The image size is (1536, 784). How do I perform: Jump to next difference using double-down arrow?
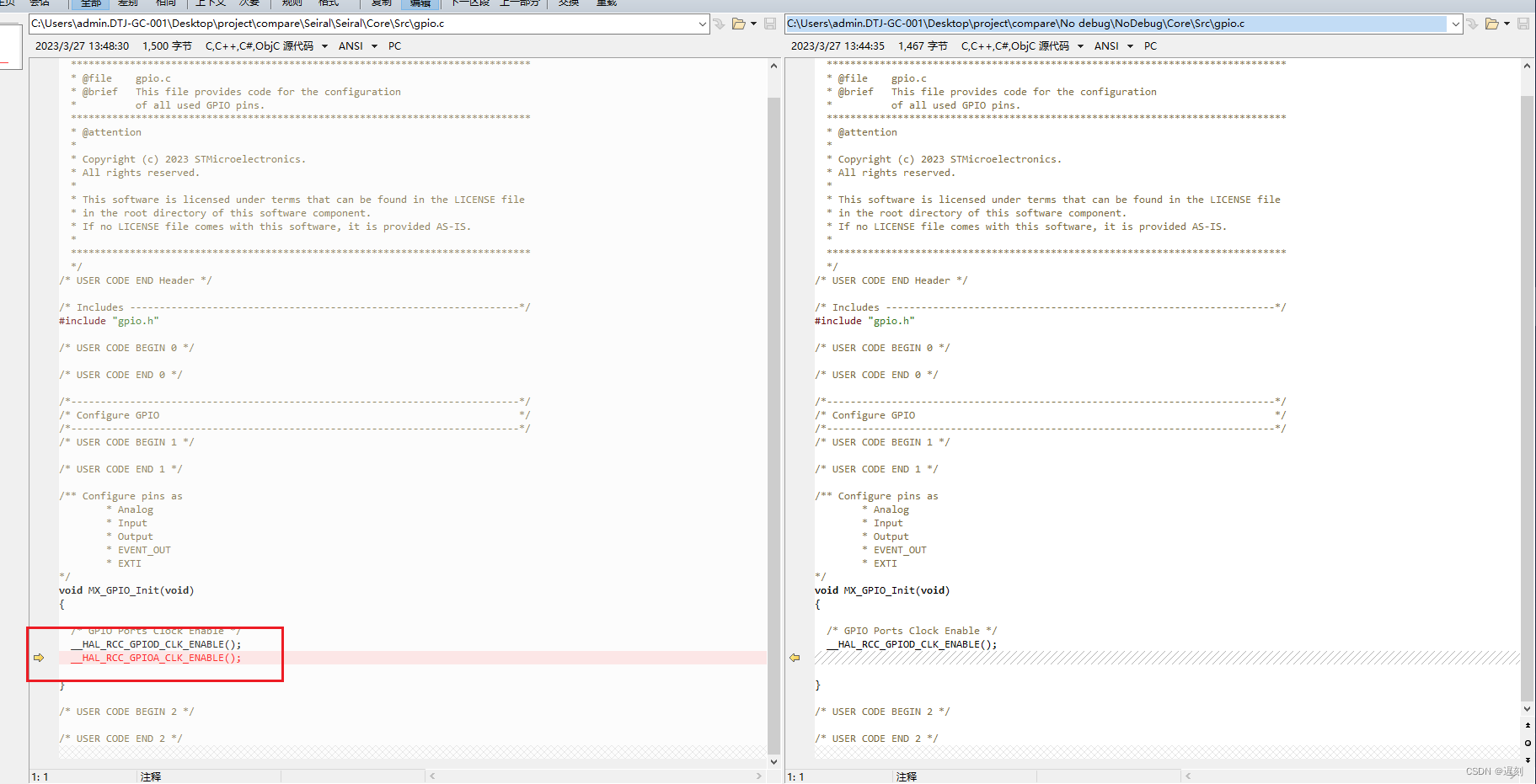tap(1528, 760)
